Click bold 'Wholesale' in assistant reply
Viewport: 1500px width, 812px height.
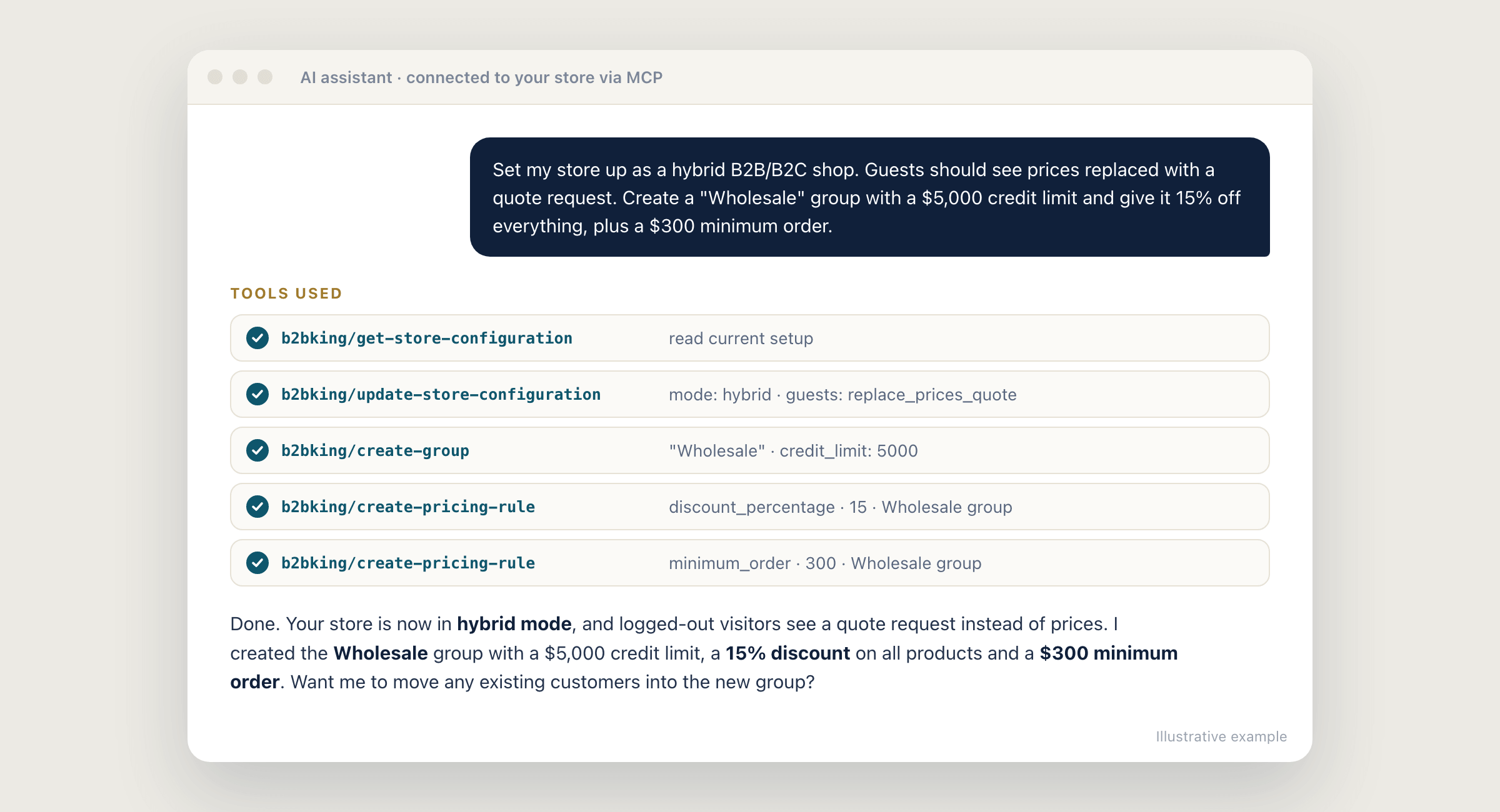point(381,653)
